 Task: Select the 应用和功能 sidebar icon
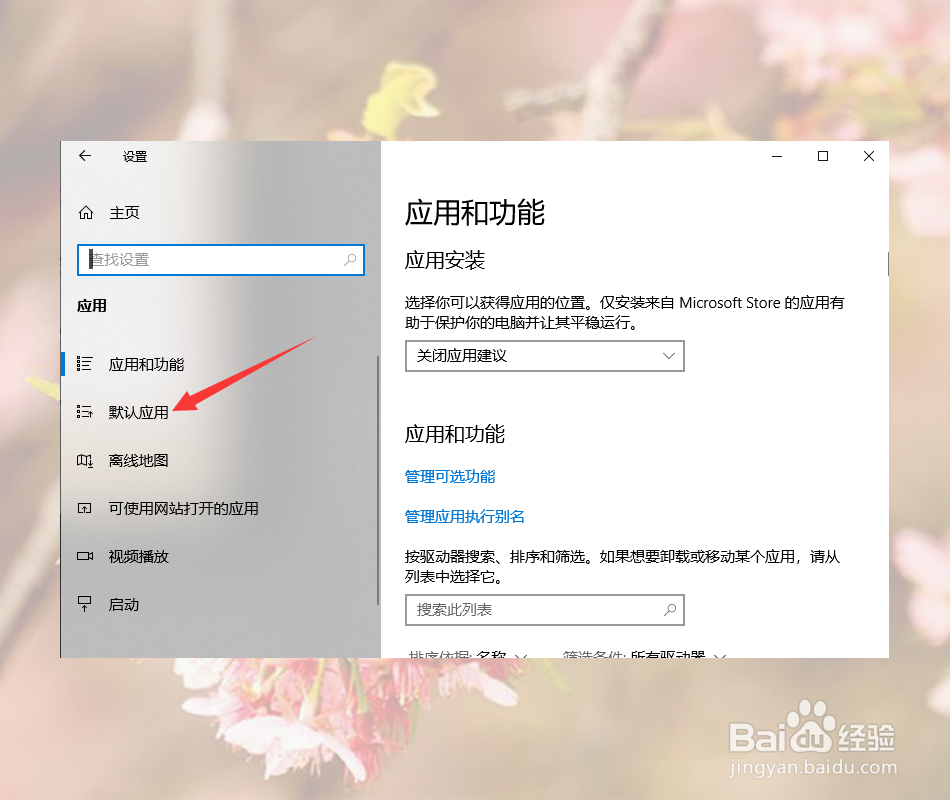[x=85, y=364]
